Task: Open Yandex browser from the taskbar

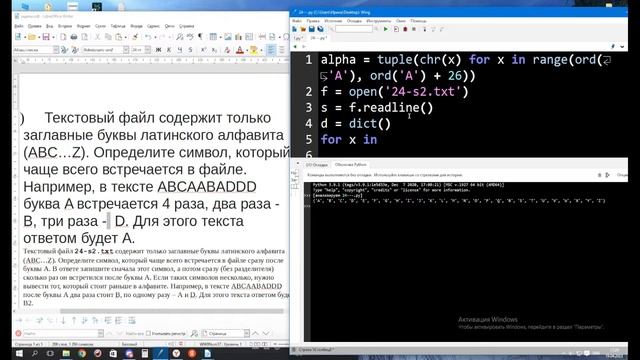Action: [x=176, y=353]
